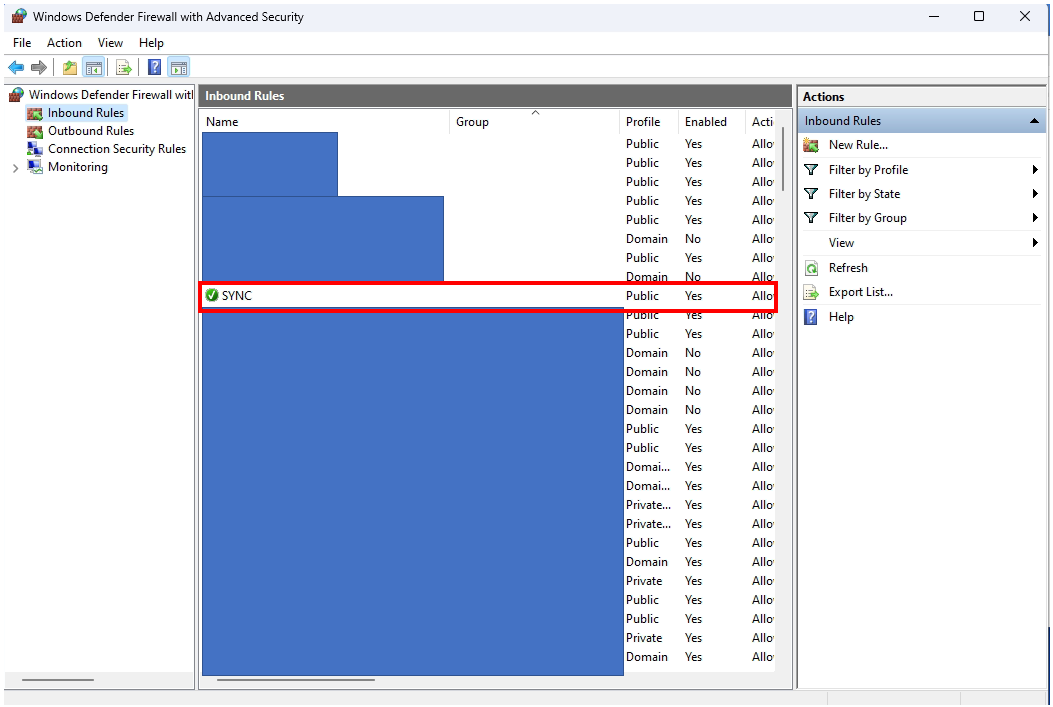Open the View menu in the menu bar
Image resolution: width=1053 pixels, height=707 pixels.
click(x=110, y=43)
